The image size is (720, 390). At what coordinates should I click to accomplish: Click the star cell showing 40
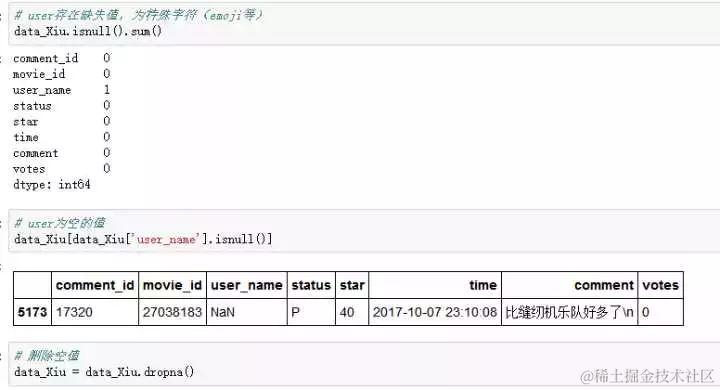point(352,312)
